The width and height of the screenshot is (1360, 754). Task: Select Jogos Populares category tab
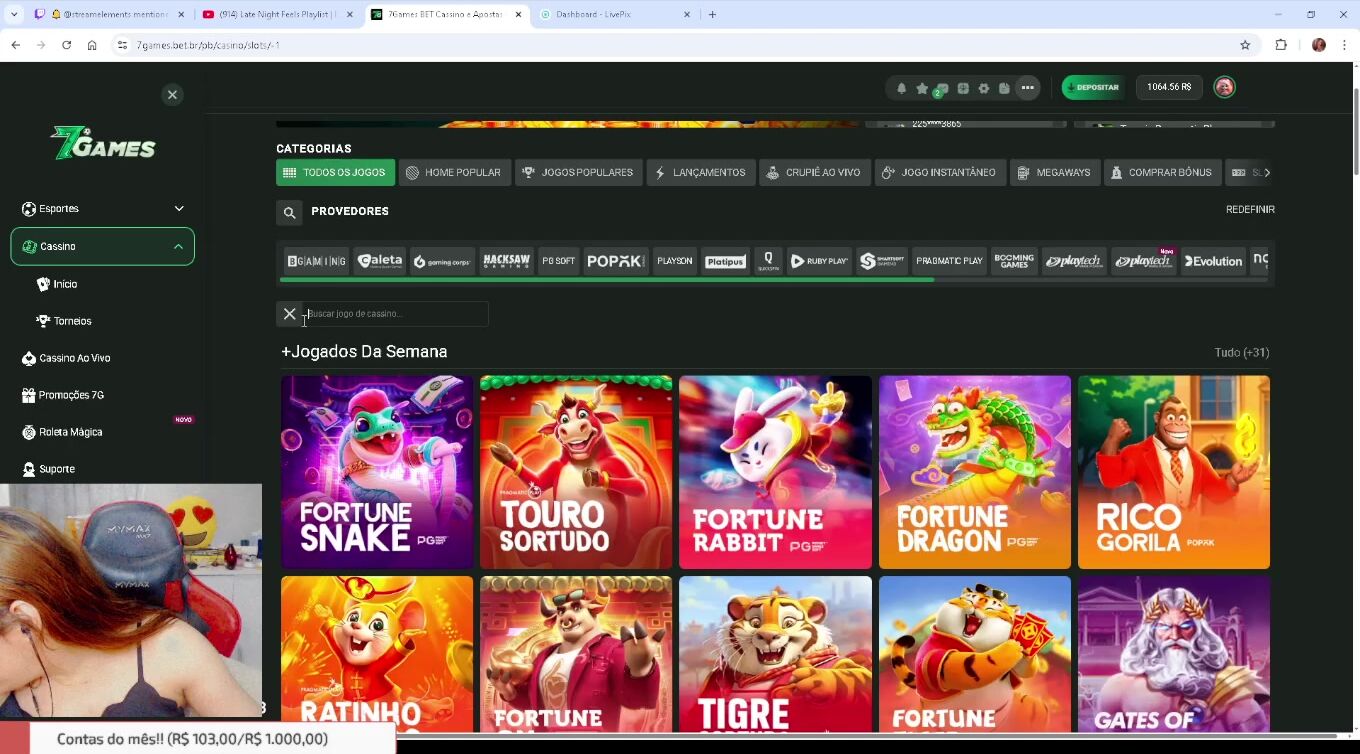click(578, 172)
